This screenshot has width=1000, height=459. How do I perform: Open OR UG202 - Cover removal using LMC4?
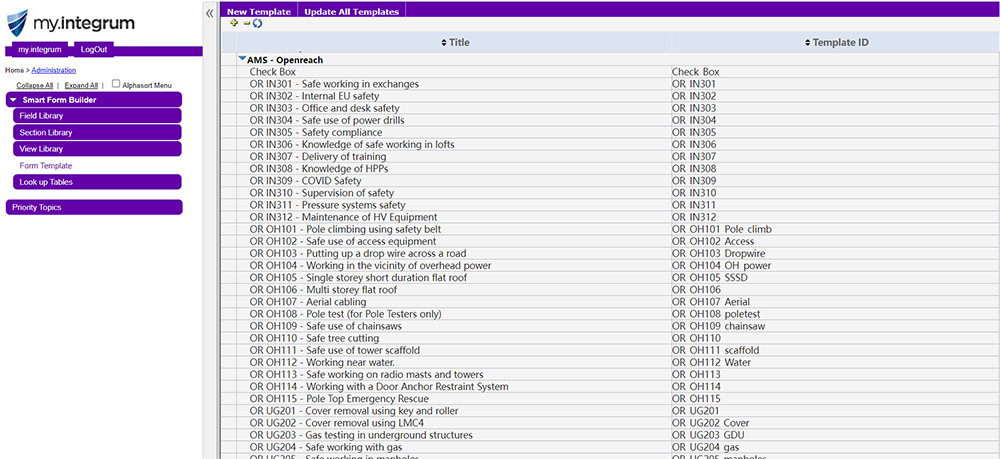pyautogui.click(x=337, y=423)
